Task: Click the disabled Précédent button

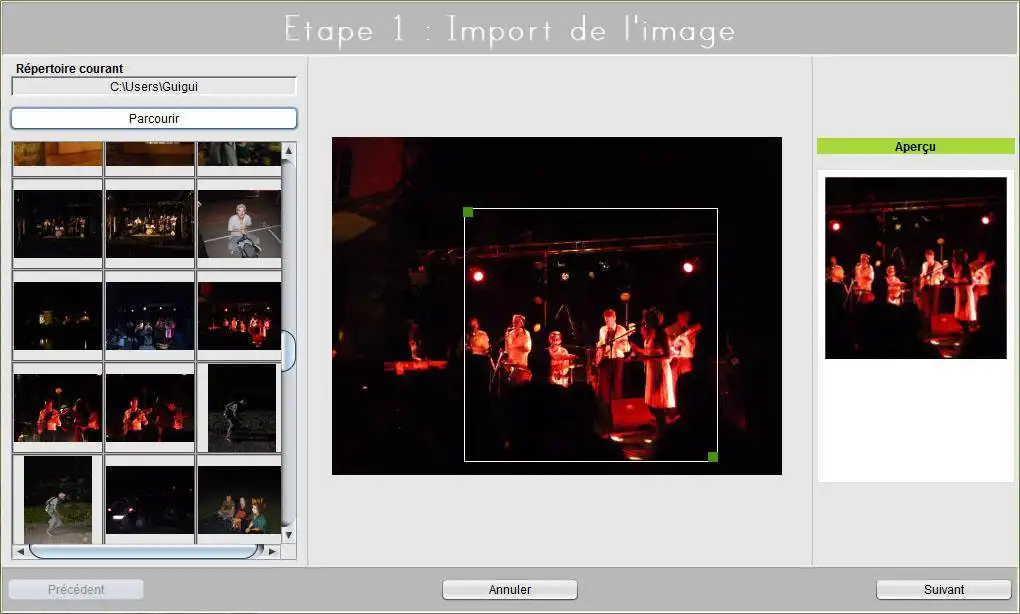Action: click(x=76, y=590)
